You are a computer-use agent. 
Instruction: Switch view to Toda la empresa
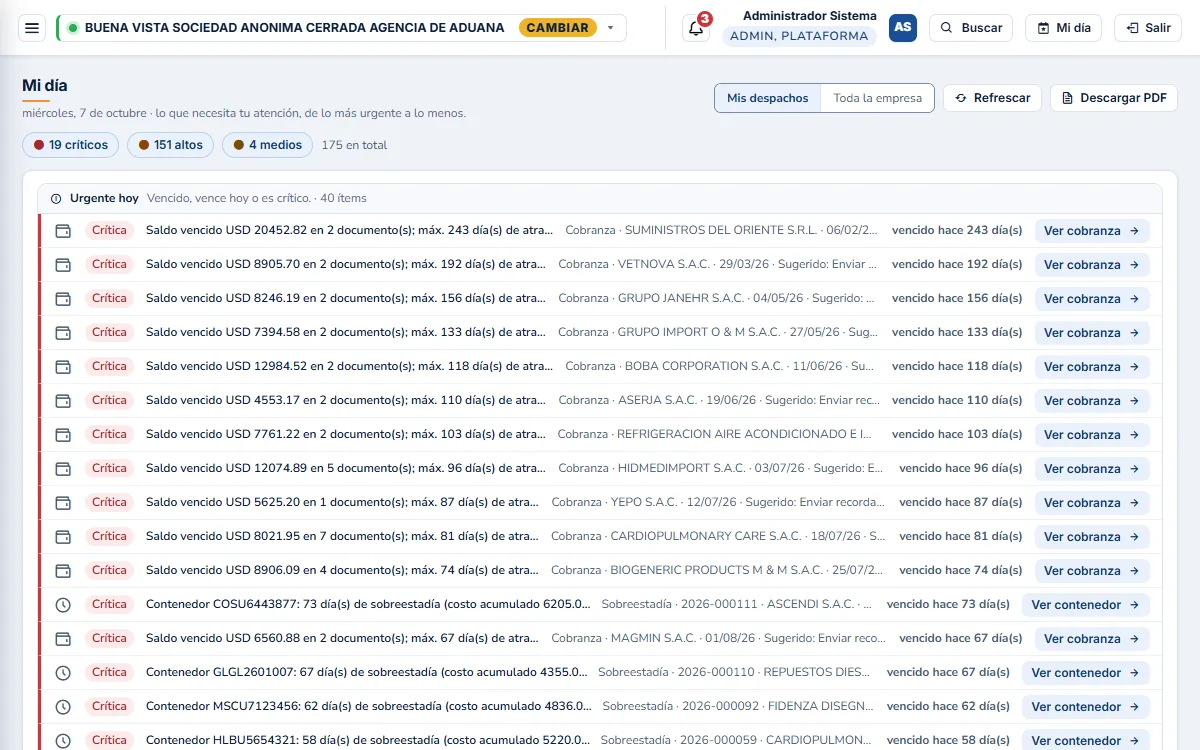click(878, 98)
